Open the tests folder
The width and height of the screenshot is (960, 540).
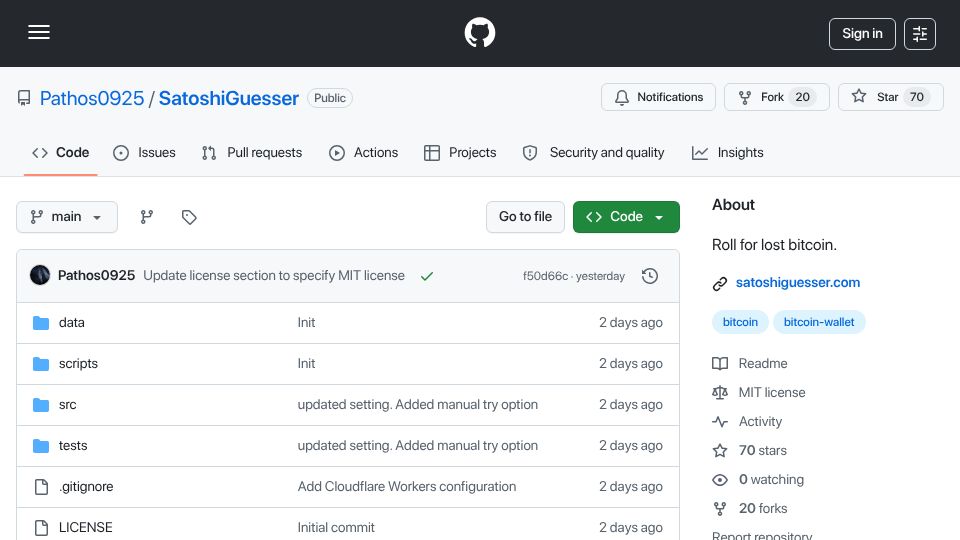pyautogui.click(x=73, y=446)
